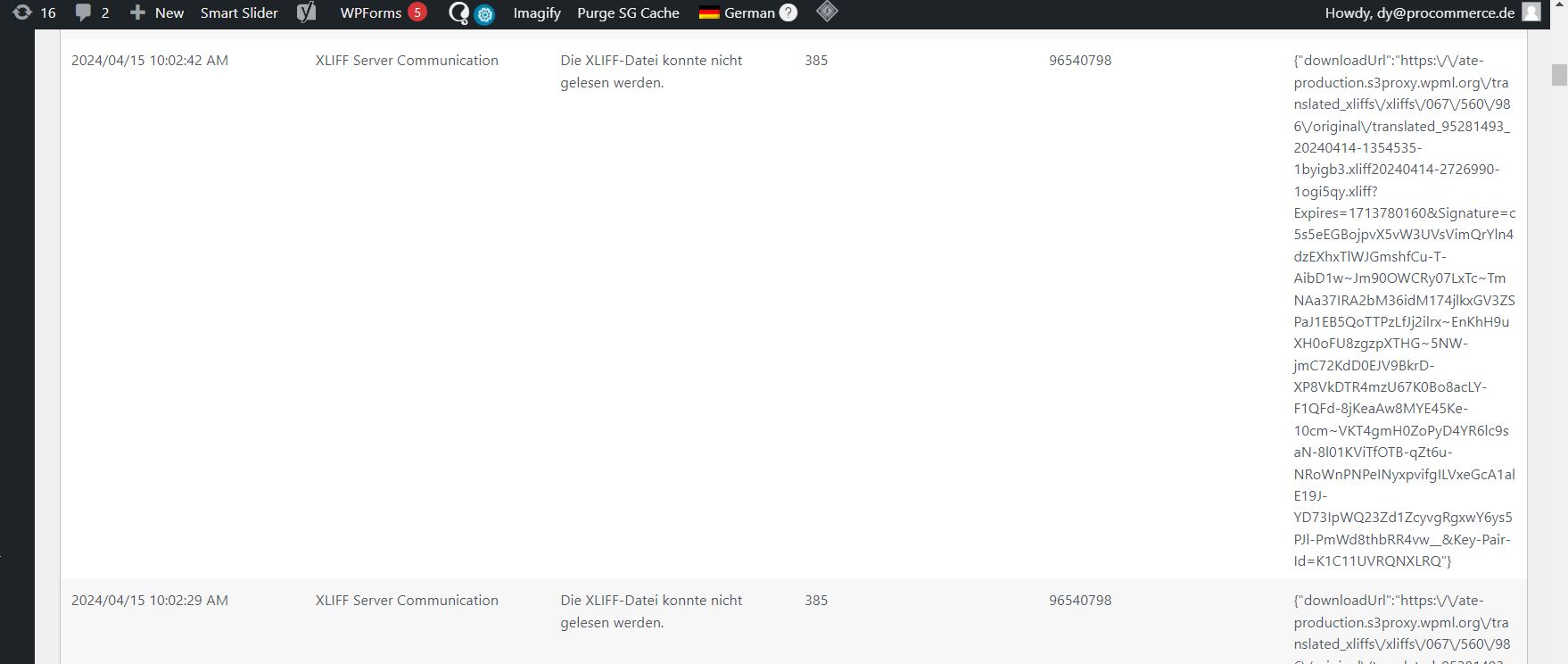This screenshot has height=664, width=1568.
Task: Click the diamond-shaped icon in admin bar
Action: point(828,12)
